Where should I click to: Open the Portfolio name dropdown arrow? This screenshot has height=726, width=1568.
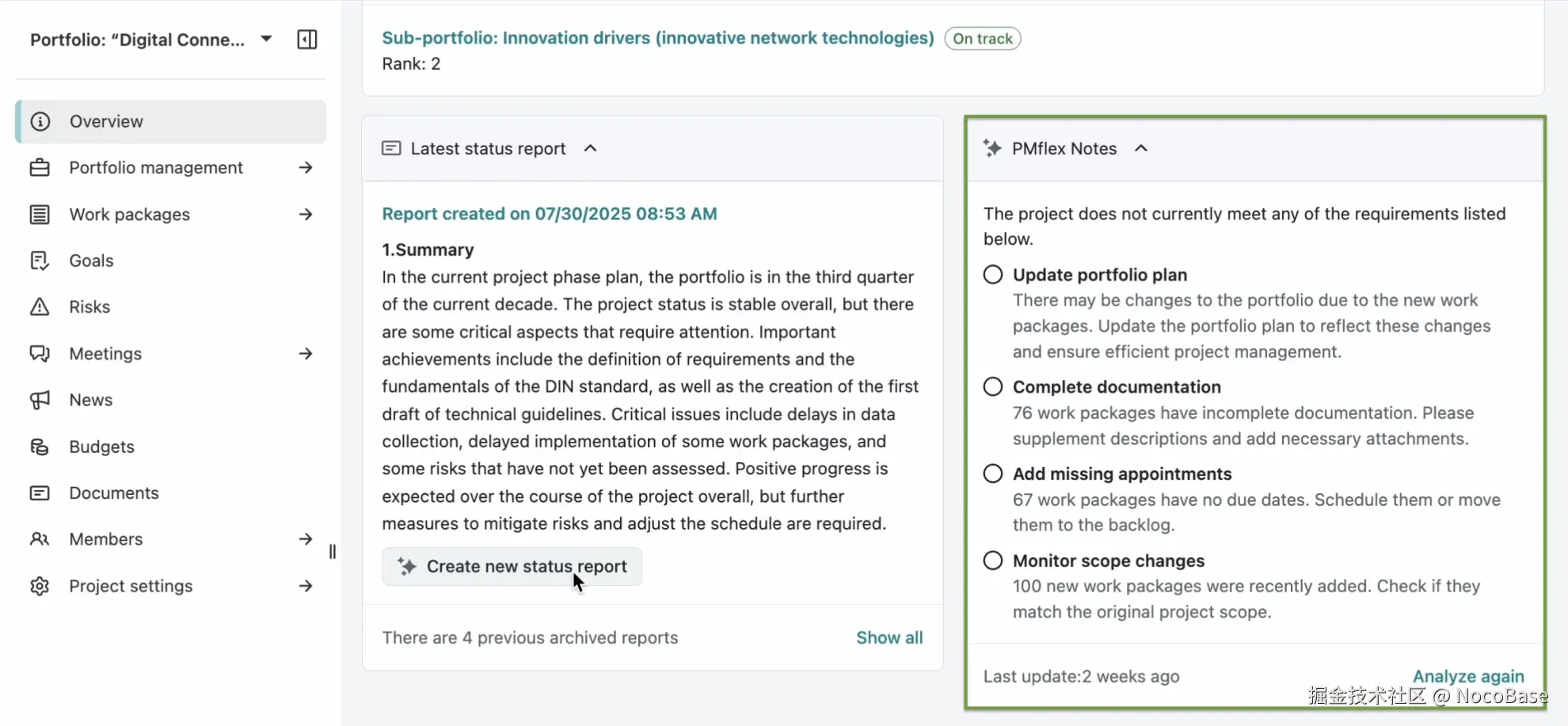(x=266, y=39)
